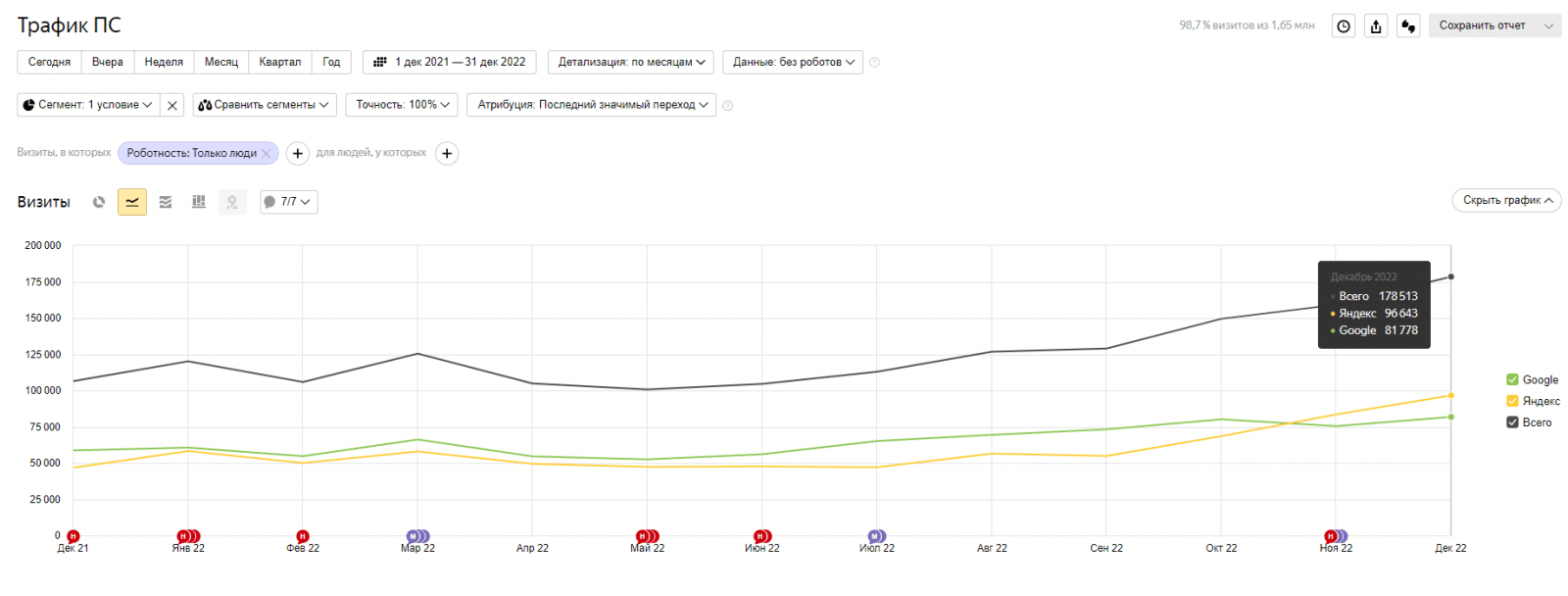Switch to the column chart view
The height and width of the screenshot is (596, 1568).
click(199, 202)
